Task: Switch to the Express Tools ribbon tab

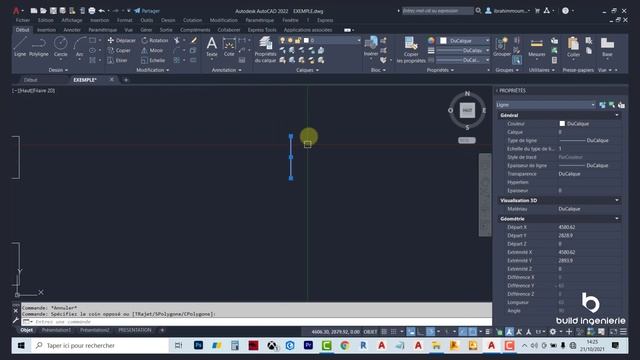Action: tap(262, 30)
